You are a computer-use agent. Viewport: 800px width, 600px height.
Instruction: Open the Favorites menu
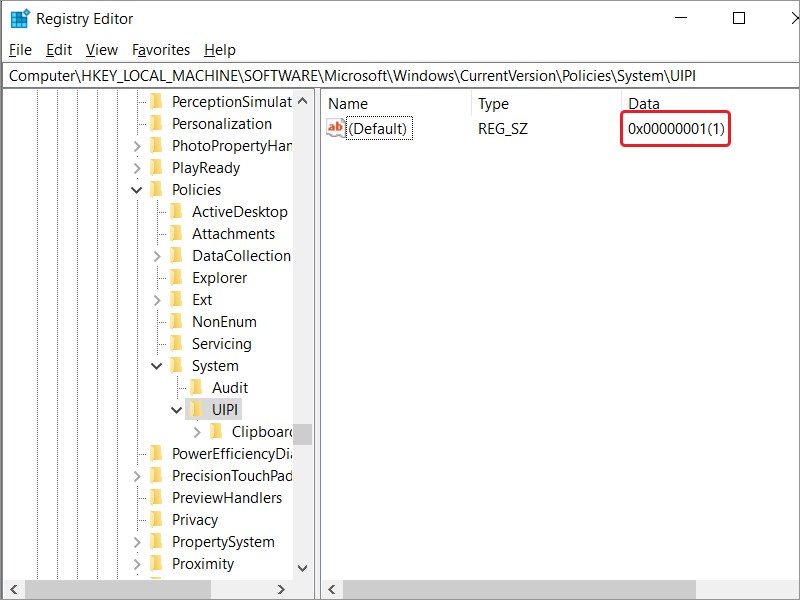pos(161,49)
